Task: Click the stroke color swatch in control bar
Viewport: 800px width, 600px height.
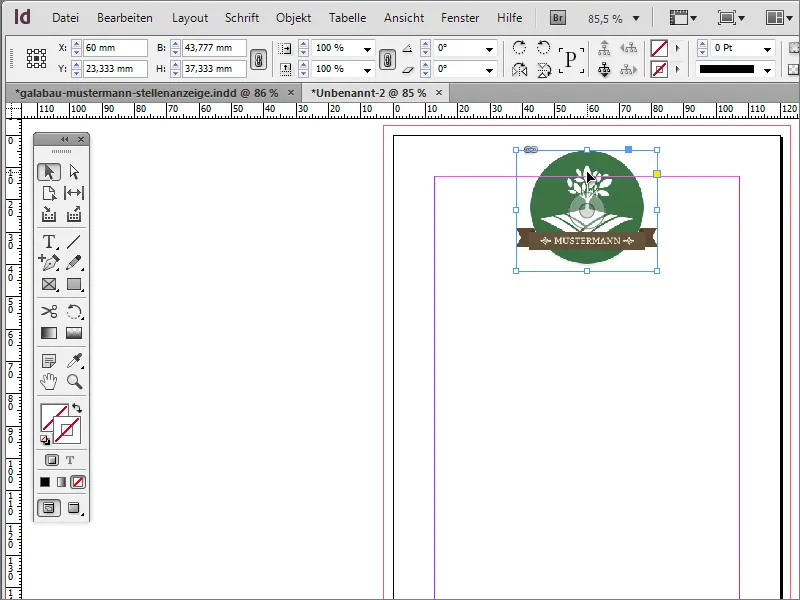Action: point(659,69)
